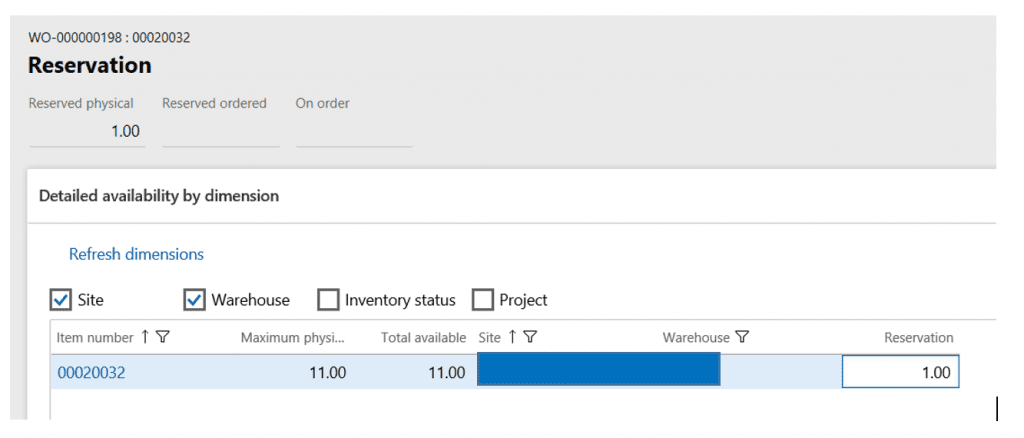Viewport: 1024px width, 438px height.
Task: Open the Warehouse column filter icon
Action: point(743,338)
